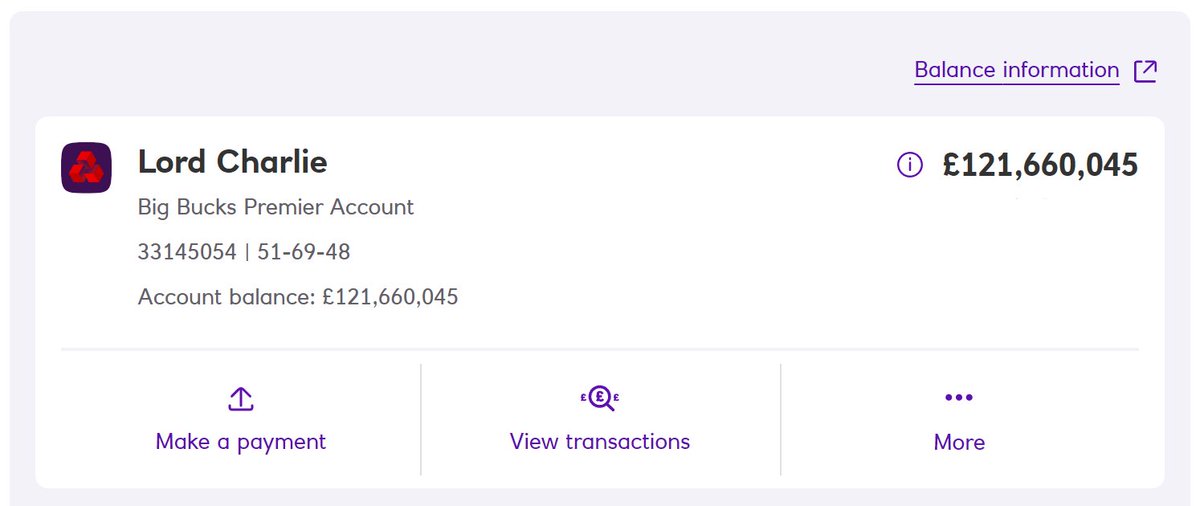This screenshot has height=506, width=1200.
Task: Click the magnifier pound transactions icon
Action: tap(600, 398)
